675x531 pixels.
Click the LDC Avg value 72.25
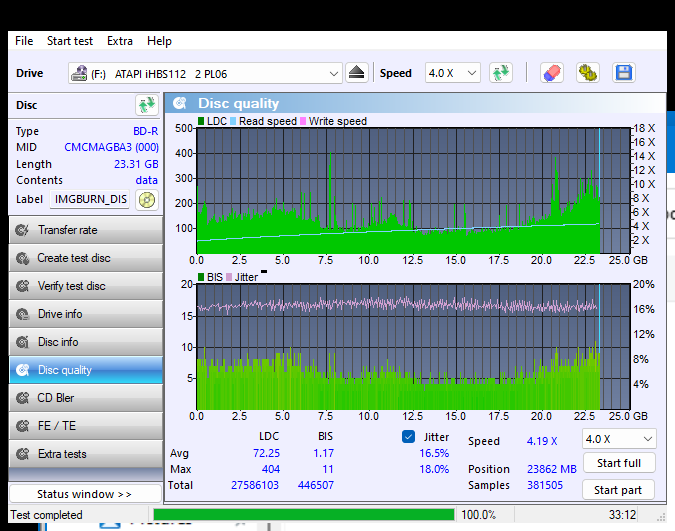tap(266, 453)
